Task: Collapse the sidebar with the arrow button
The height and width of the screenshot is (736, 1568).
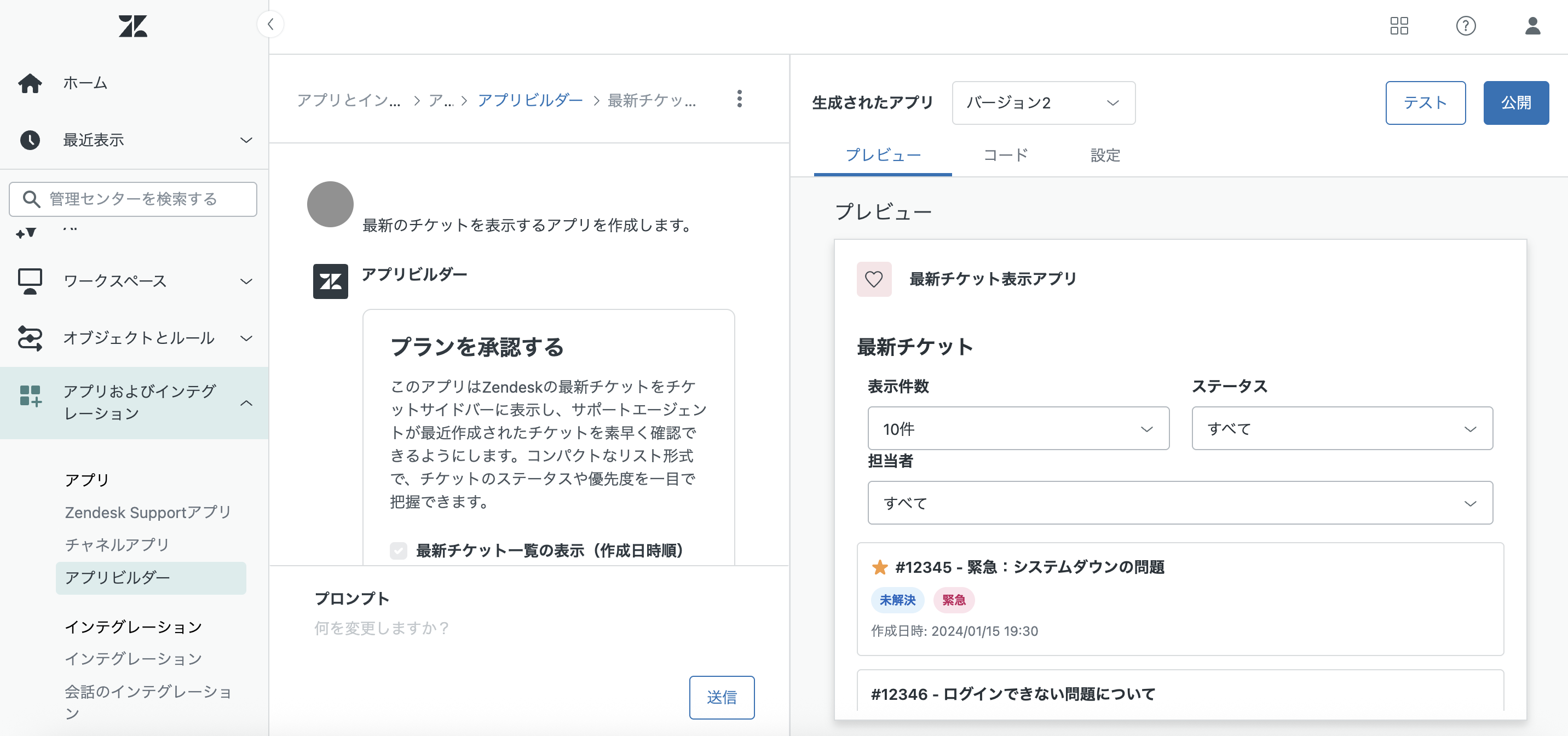Action: 271,24
